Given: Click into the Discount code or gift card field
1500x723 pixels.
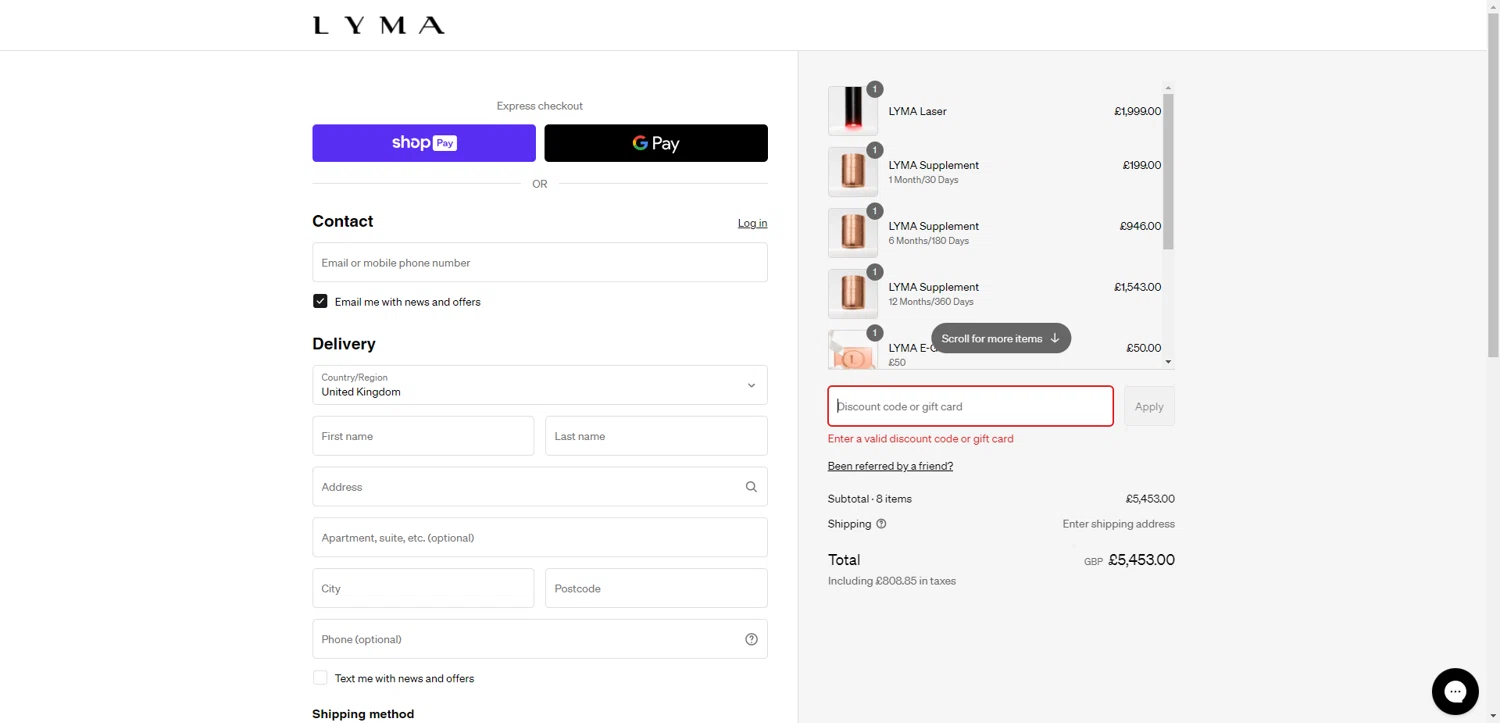Looking at the screenshot, I should [x=970, y=407].
